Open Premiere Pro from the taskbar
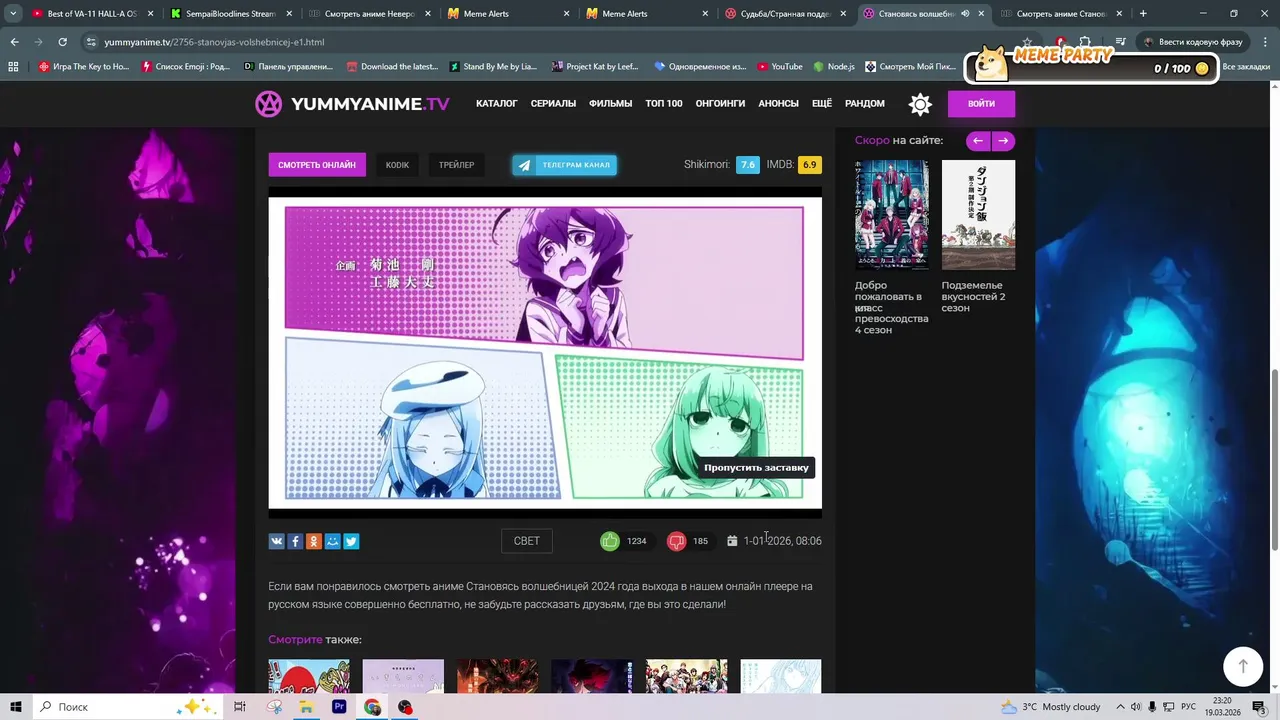This screenshot has height=720, width=1280. 339,707
